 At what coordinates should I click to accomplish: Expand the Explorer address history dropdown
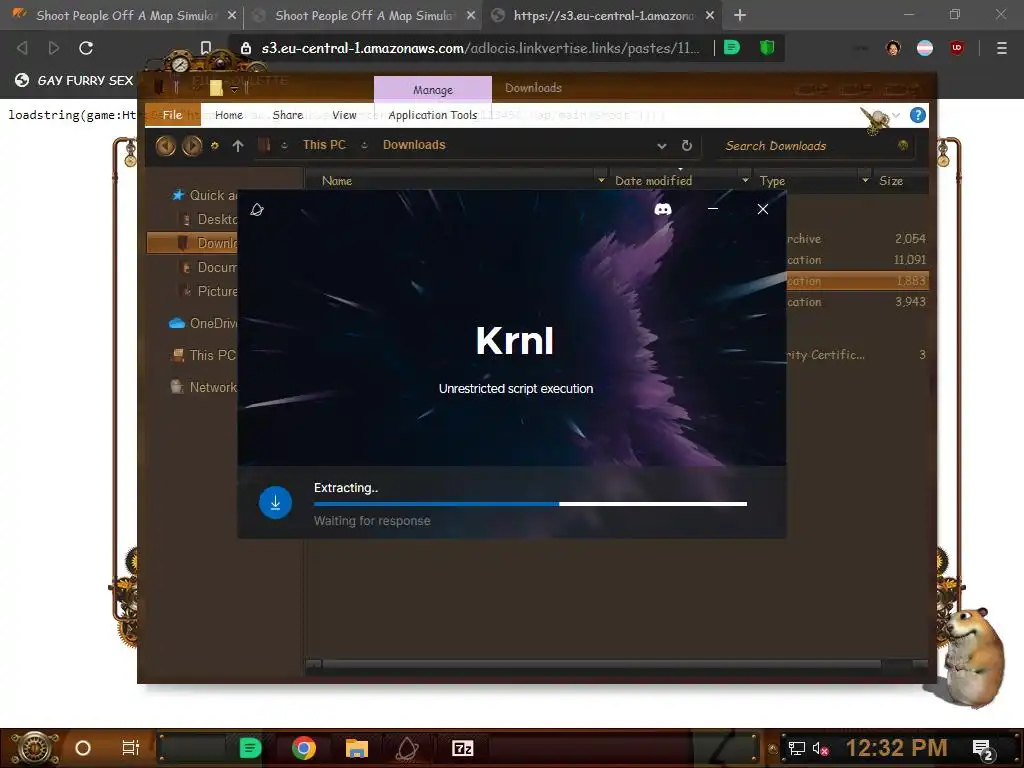pos(662,146)
